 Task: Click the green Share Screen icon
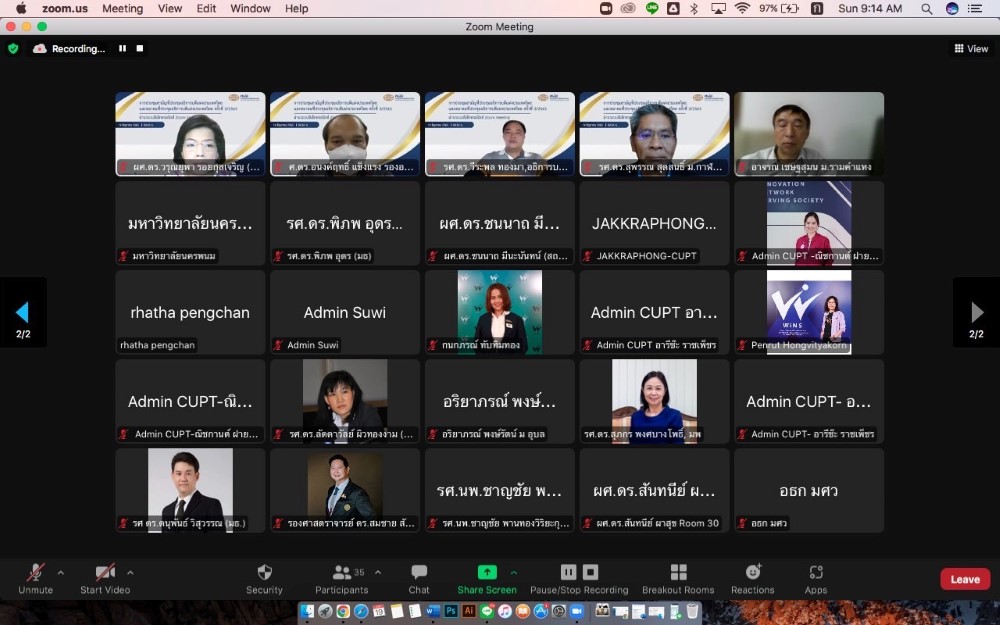[487, 573]
